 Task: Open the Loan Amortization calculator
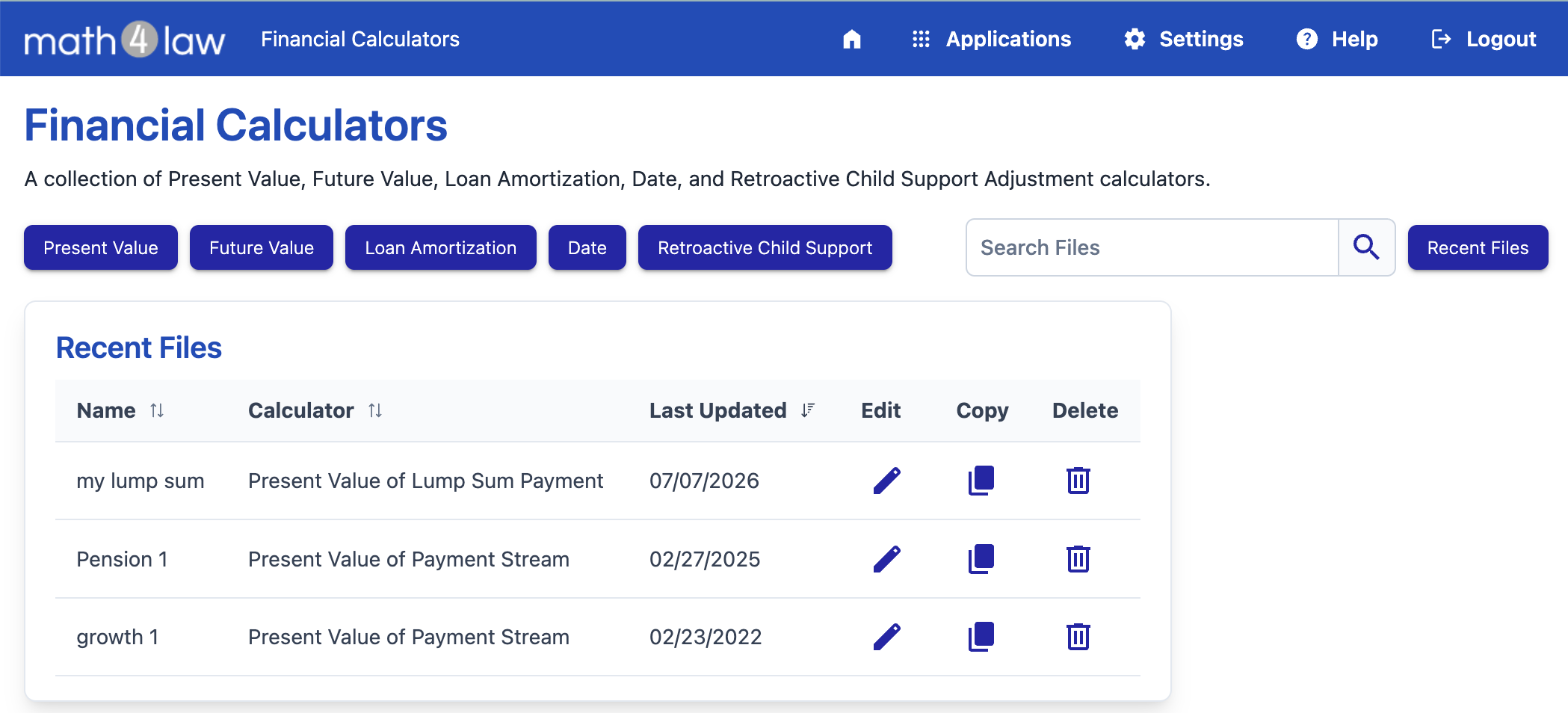(x=441, y=247)
